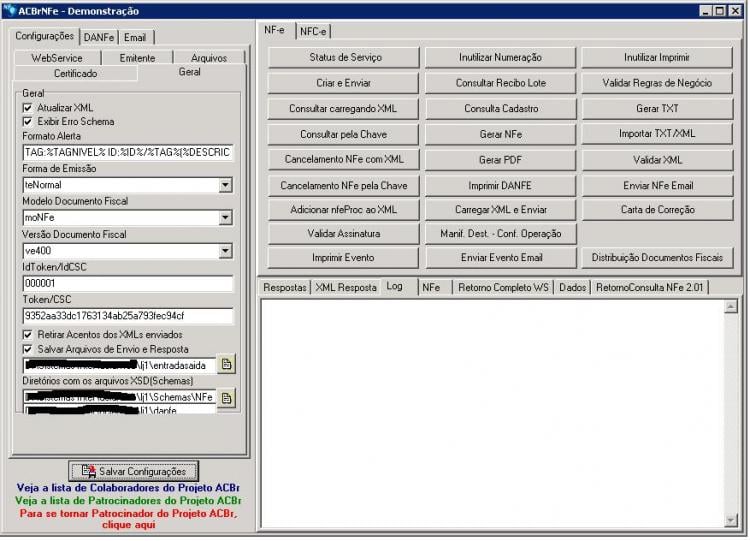Open Versão Documento Fiscal dropdown
Viewport: 750px width, 541px height.
click(225, 251)
